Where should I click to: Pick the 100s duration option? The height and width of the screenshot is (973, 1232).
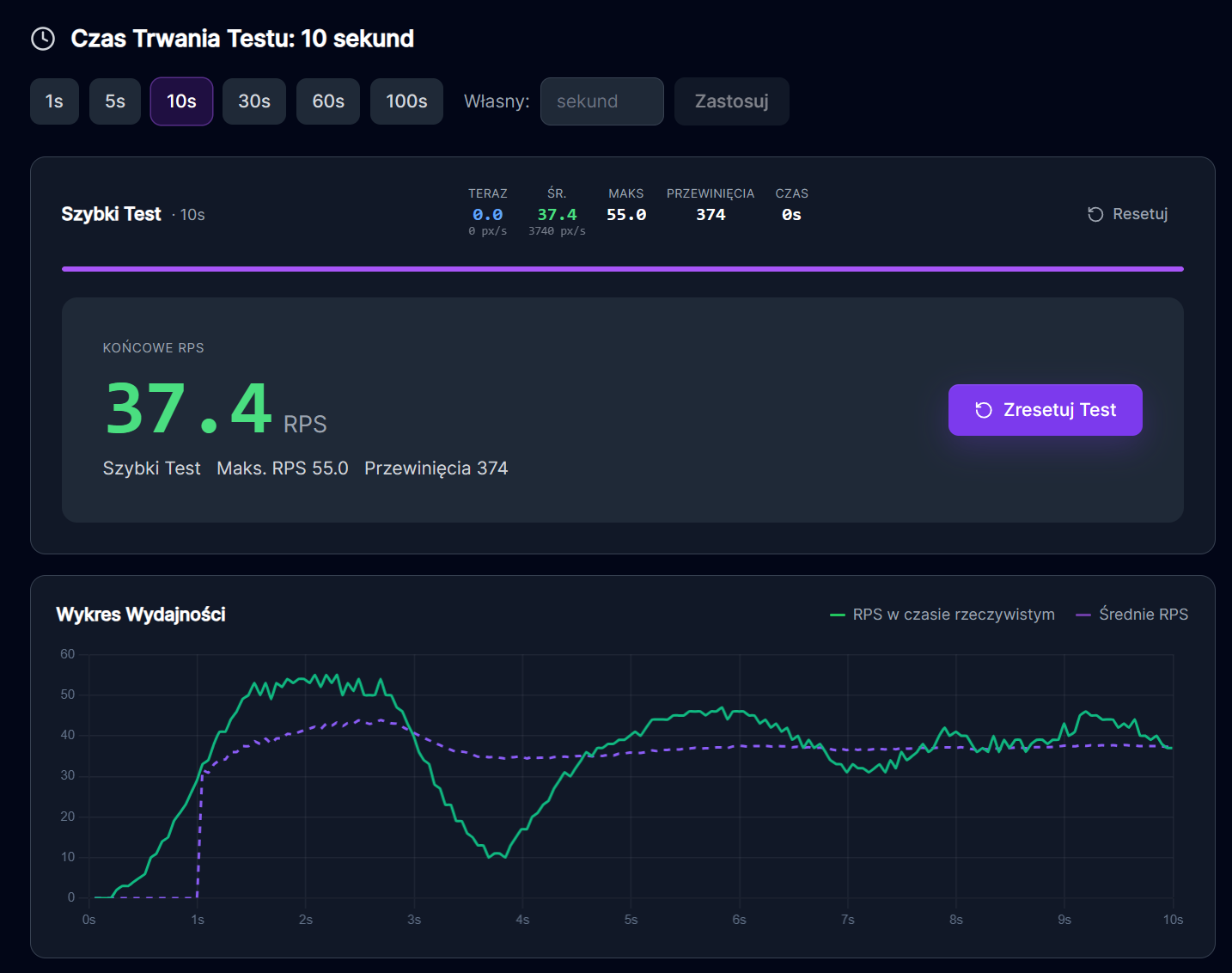click(406, 101)
